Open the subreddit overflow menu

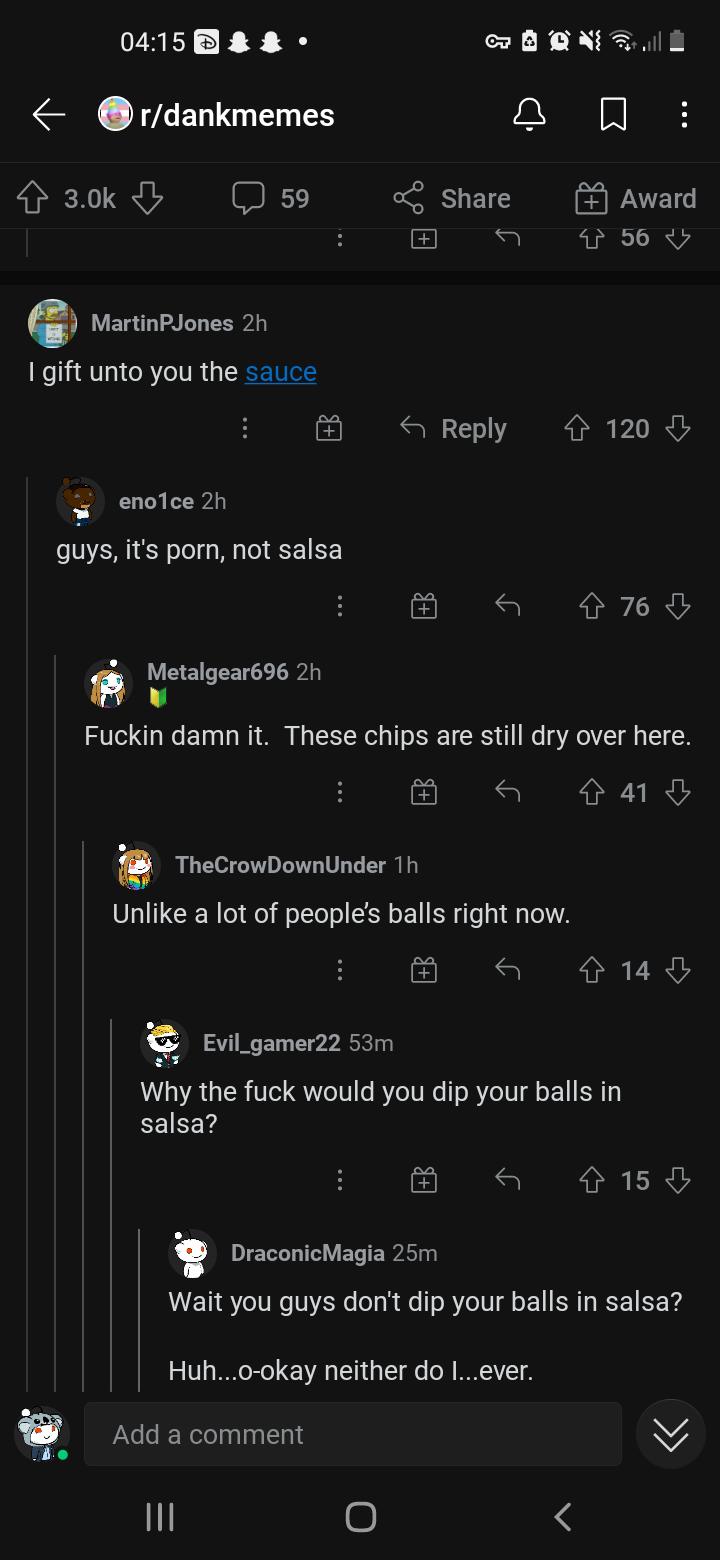tap(684, 114)
